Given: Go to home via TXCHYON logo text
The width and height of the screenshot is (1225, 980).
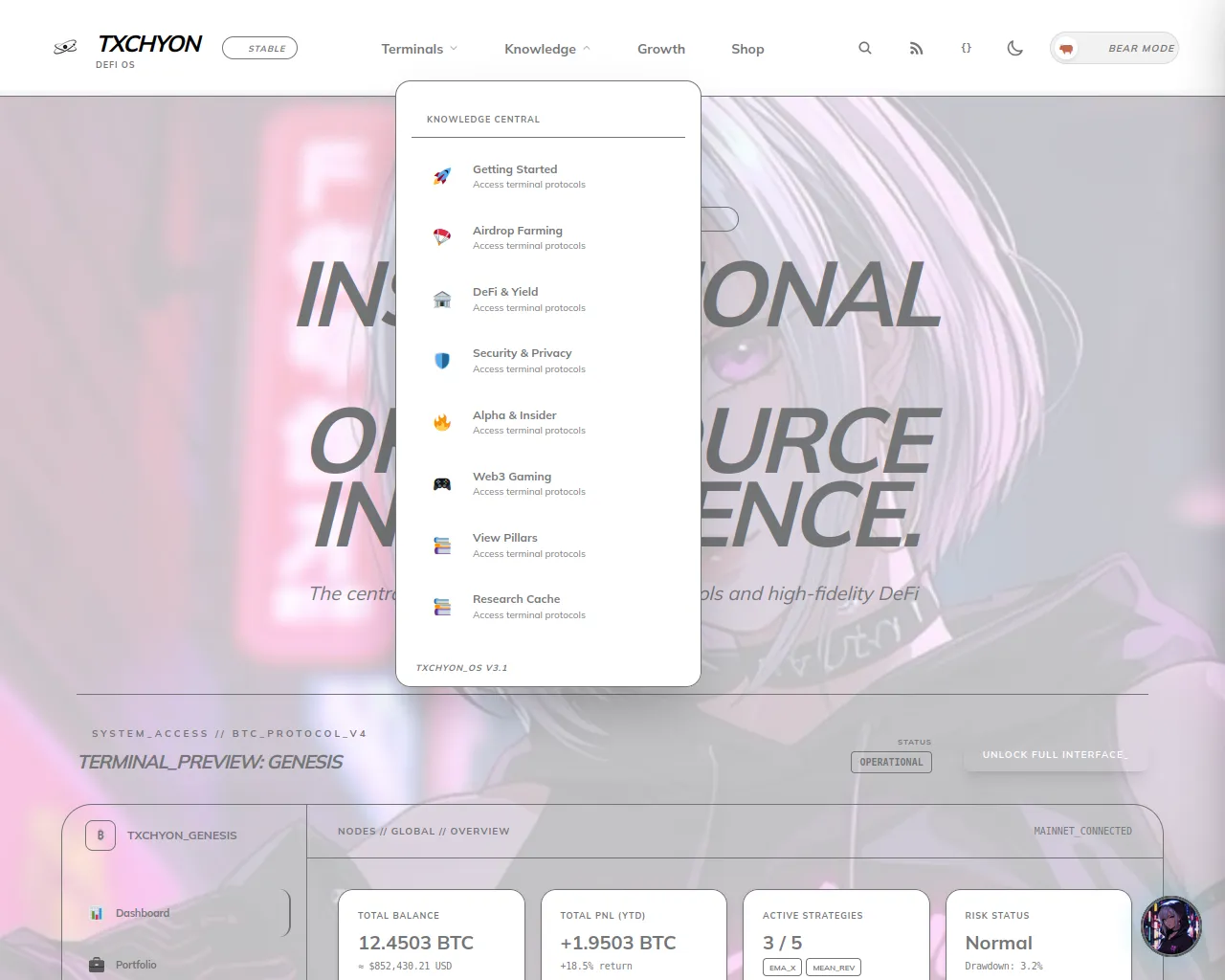Looking at the screenshot, I should click(150, 44).
